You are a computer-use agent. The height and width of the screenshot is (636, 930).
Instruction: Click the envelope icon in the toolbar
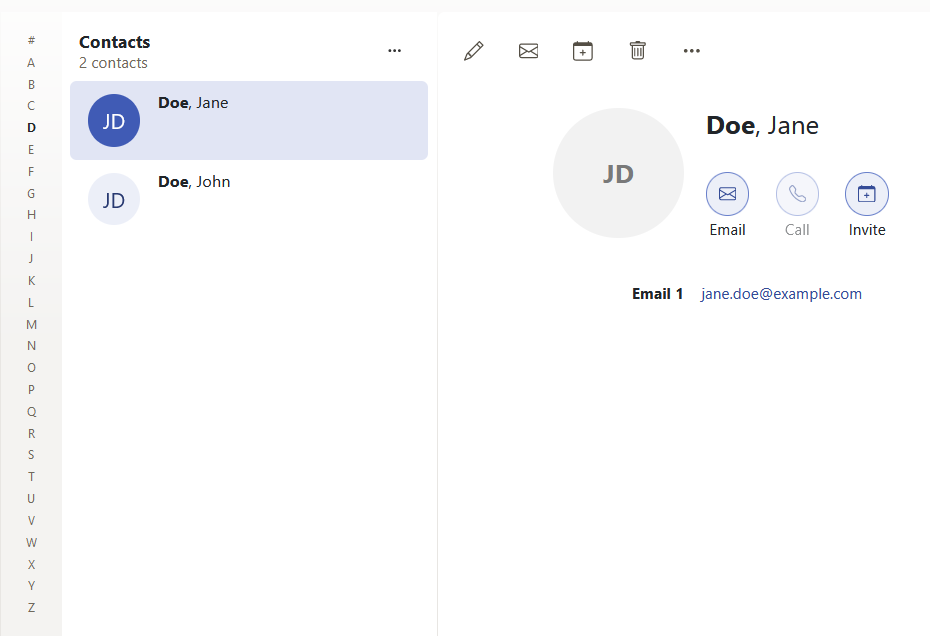(528, 51)
